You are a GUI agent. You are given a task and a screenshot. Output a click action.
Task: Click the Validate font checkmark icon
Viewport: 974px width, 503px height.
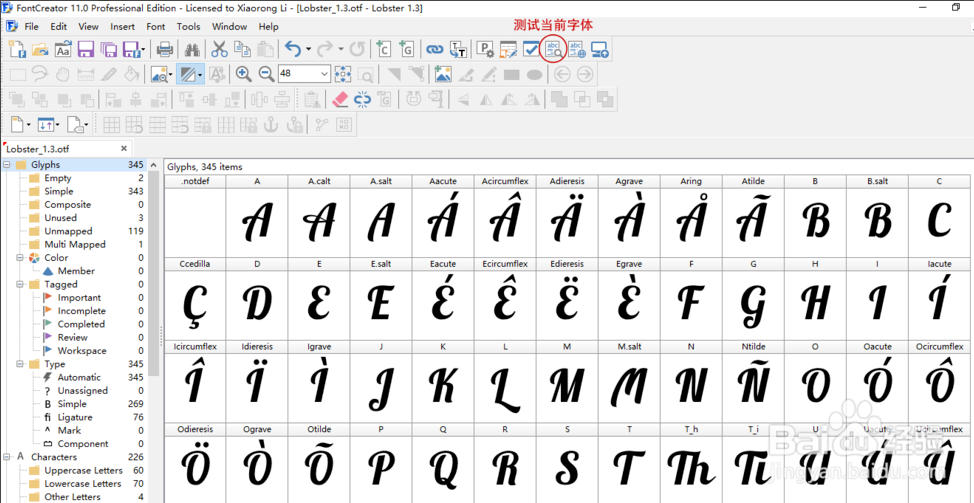(531, 49)
